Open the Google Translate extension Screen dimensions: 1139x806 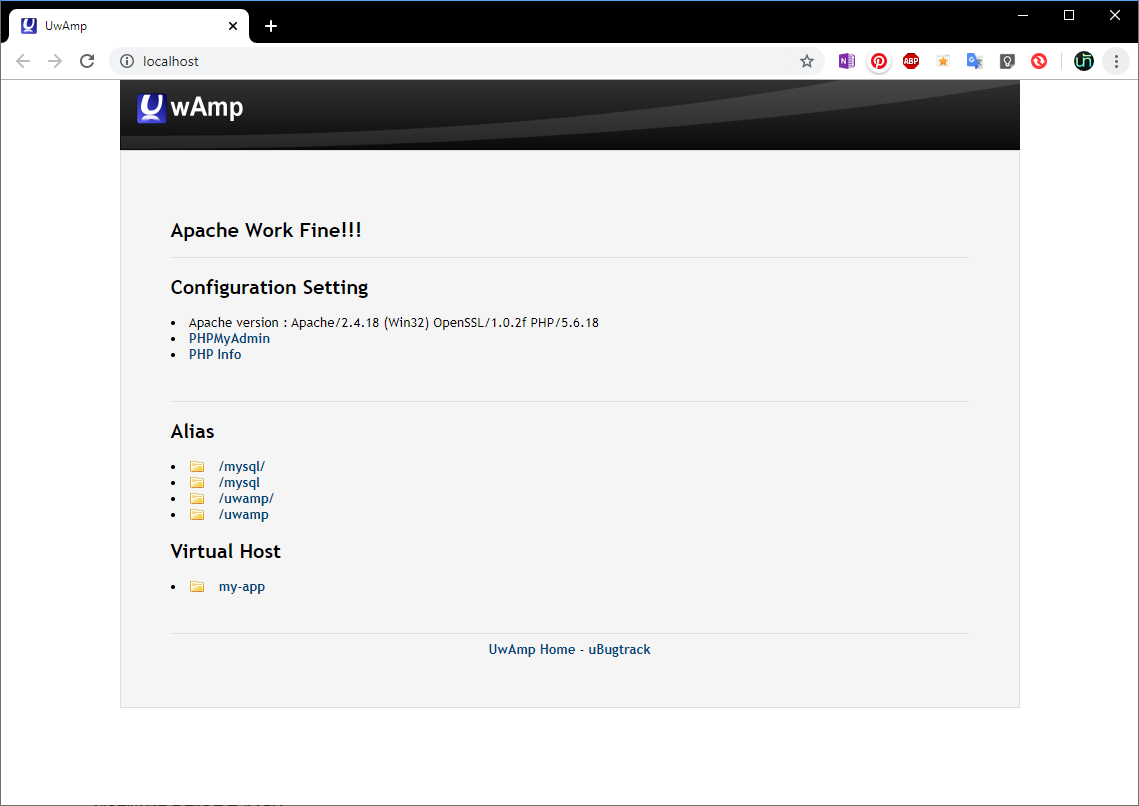(975, 61)
